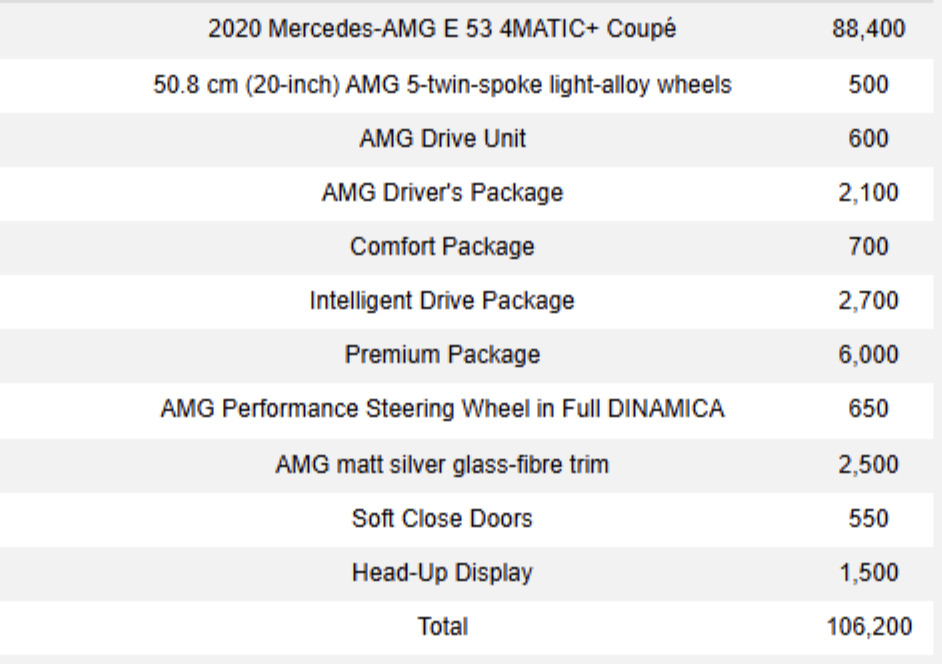The height and width of the screenshot is (664, 942).
Task: Click the 2020 Mercedes-AMG E 53 4MATIC+ Coupé row label
Action: pos(442,30)
